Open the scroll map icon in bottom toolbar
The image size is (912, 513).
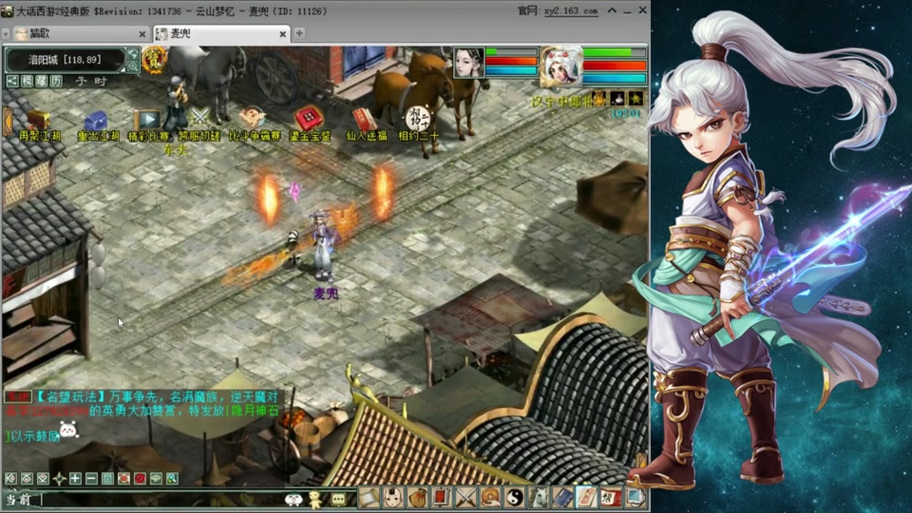click(368, 497)
